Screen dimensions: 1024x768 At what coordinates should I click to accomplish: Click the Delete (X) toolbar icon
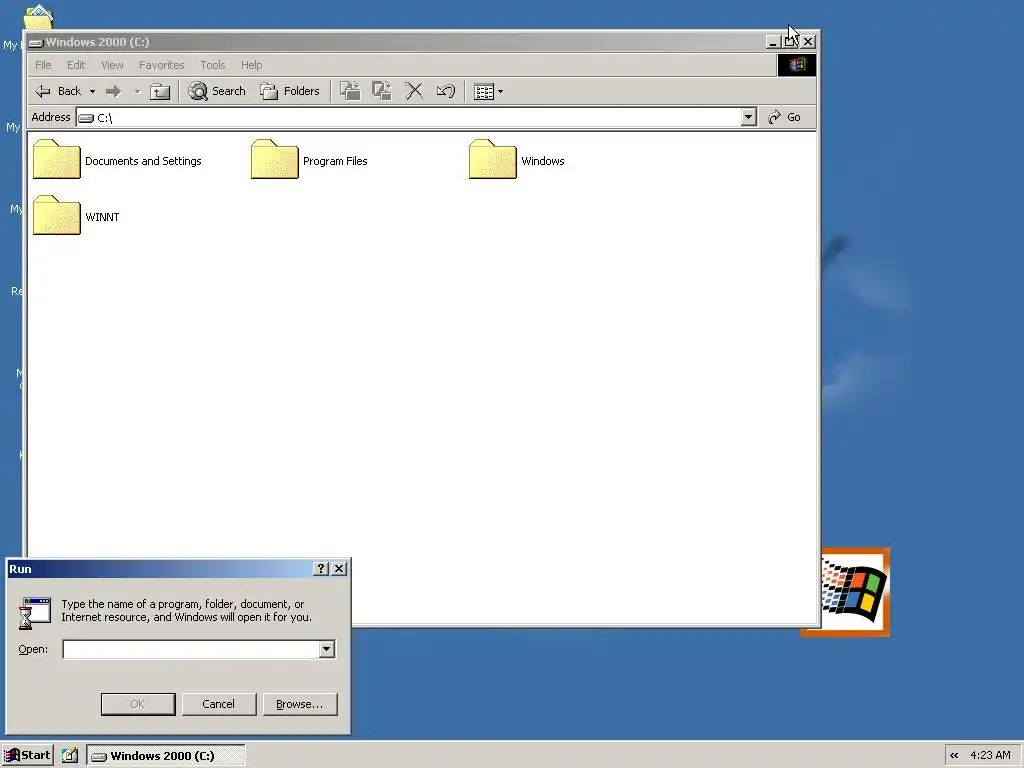414,91
